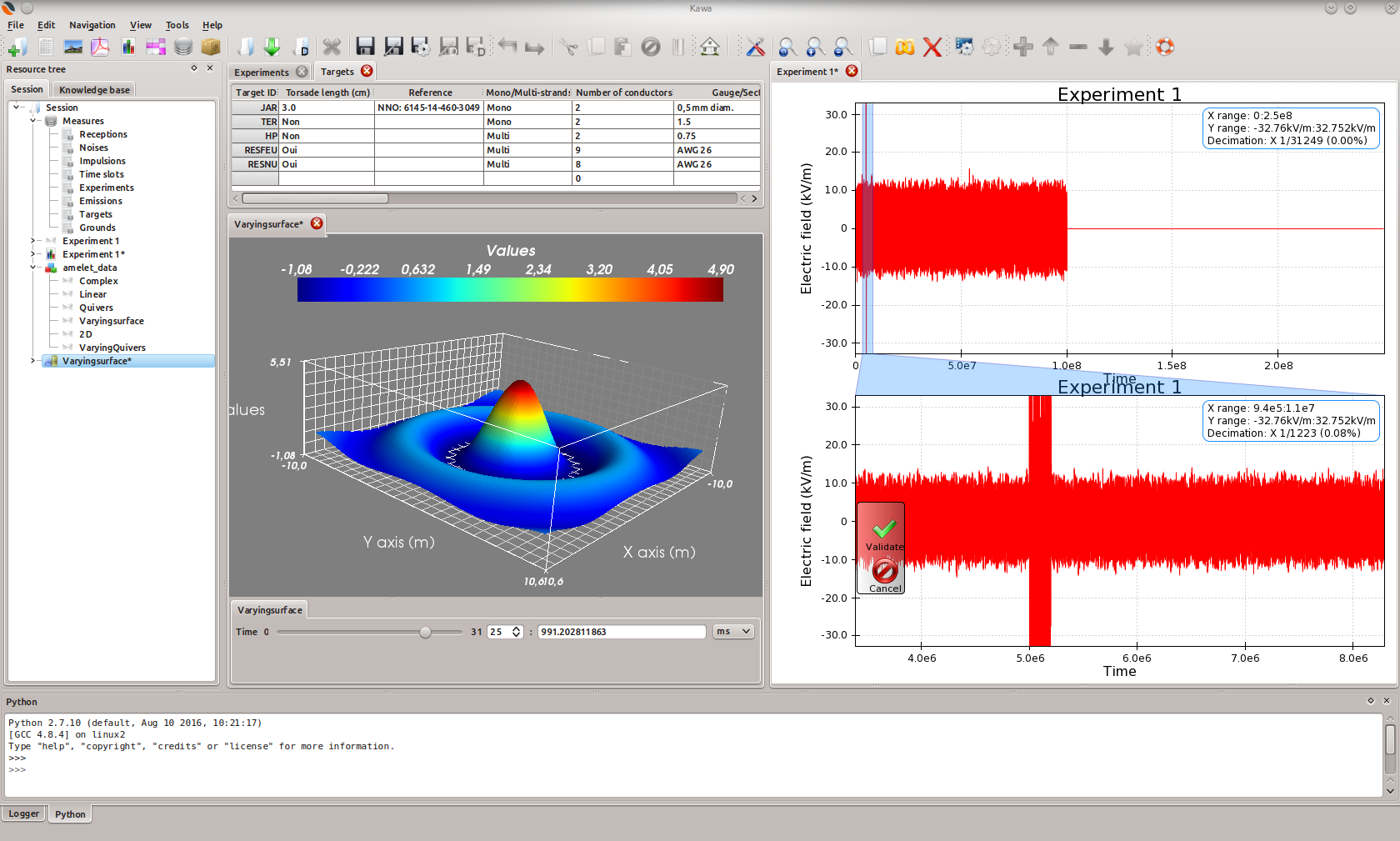The height and width of the screenshot is (841, 1400).
Task: Click the gray down arrow toolbar icon
Action: click(1106, 47)
